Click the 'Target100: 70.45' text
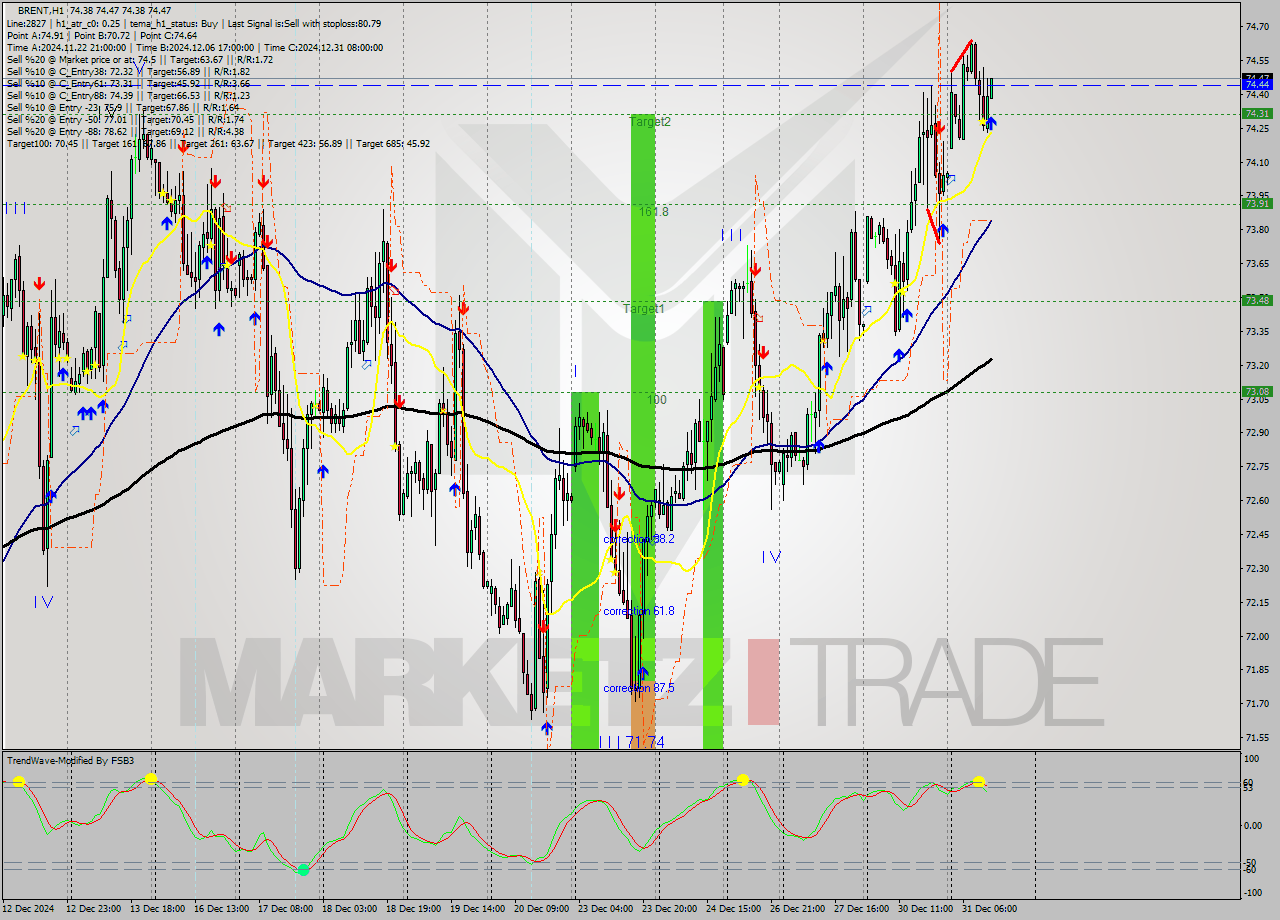Screen dimensions: 1280x920 coord(43,143)
